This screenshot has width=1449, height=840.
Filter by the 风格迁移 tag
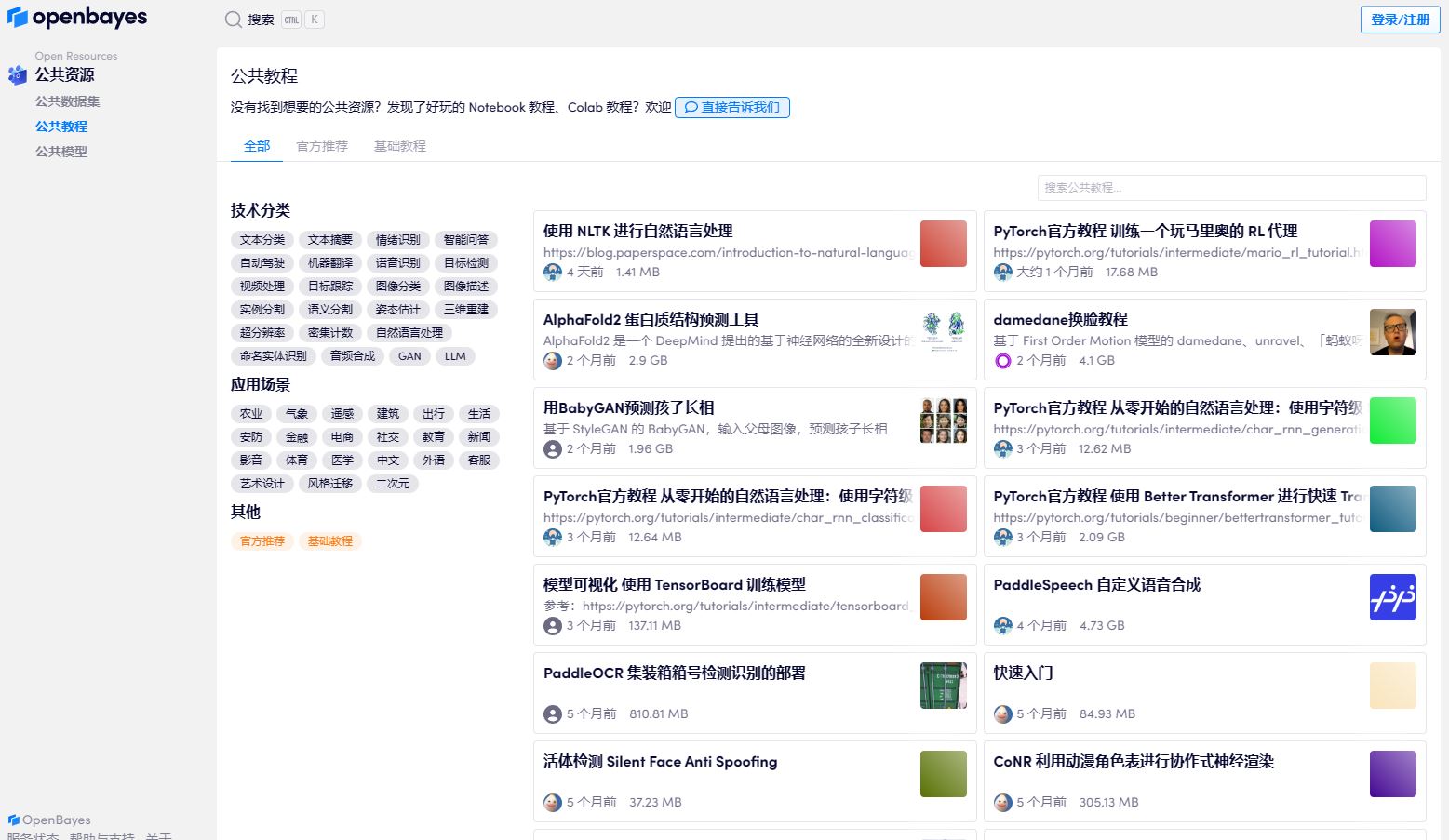330,484
